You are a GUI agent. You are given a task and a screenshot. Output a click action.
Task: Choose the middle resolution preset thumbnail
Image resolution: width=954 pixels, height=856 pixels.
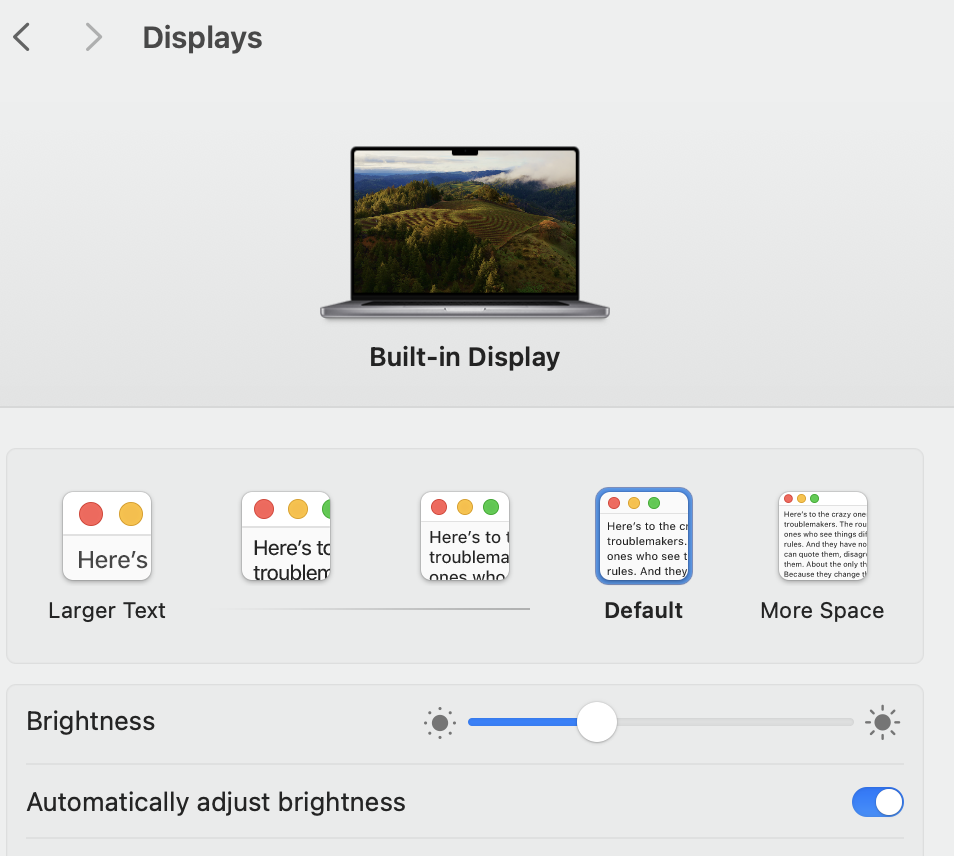pos(464,536)
